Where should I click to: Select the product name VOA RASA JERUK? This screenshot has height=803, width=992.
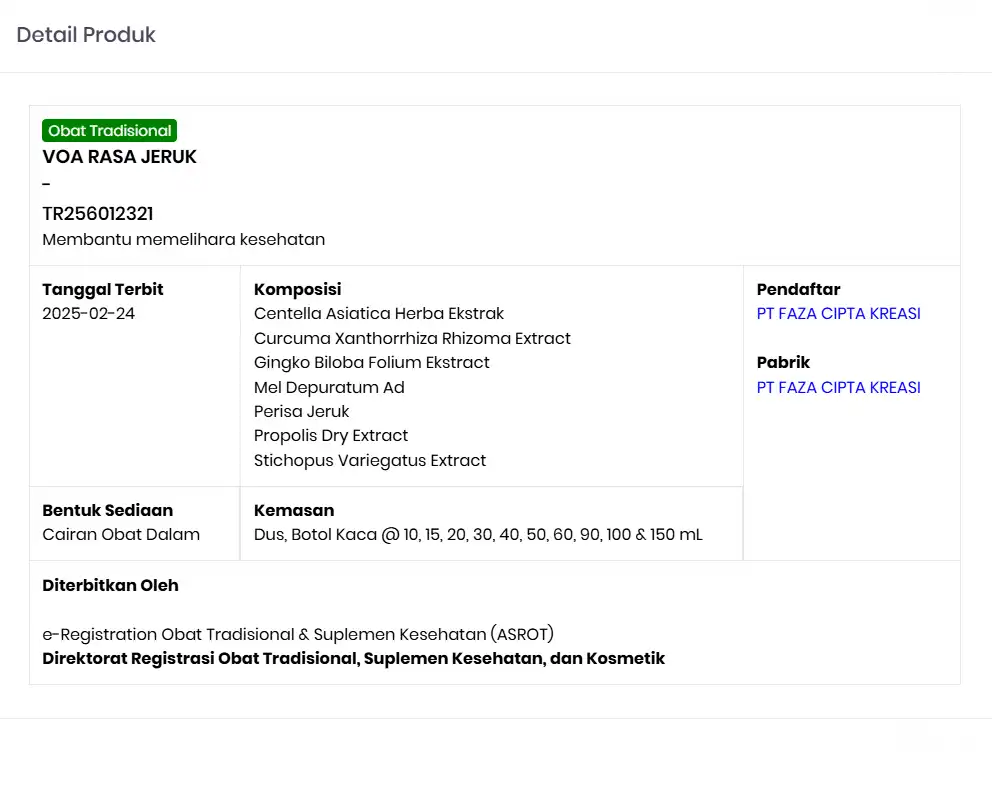pyautogui.click(x=119, y=157)
